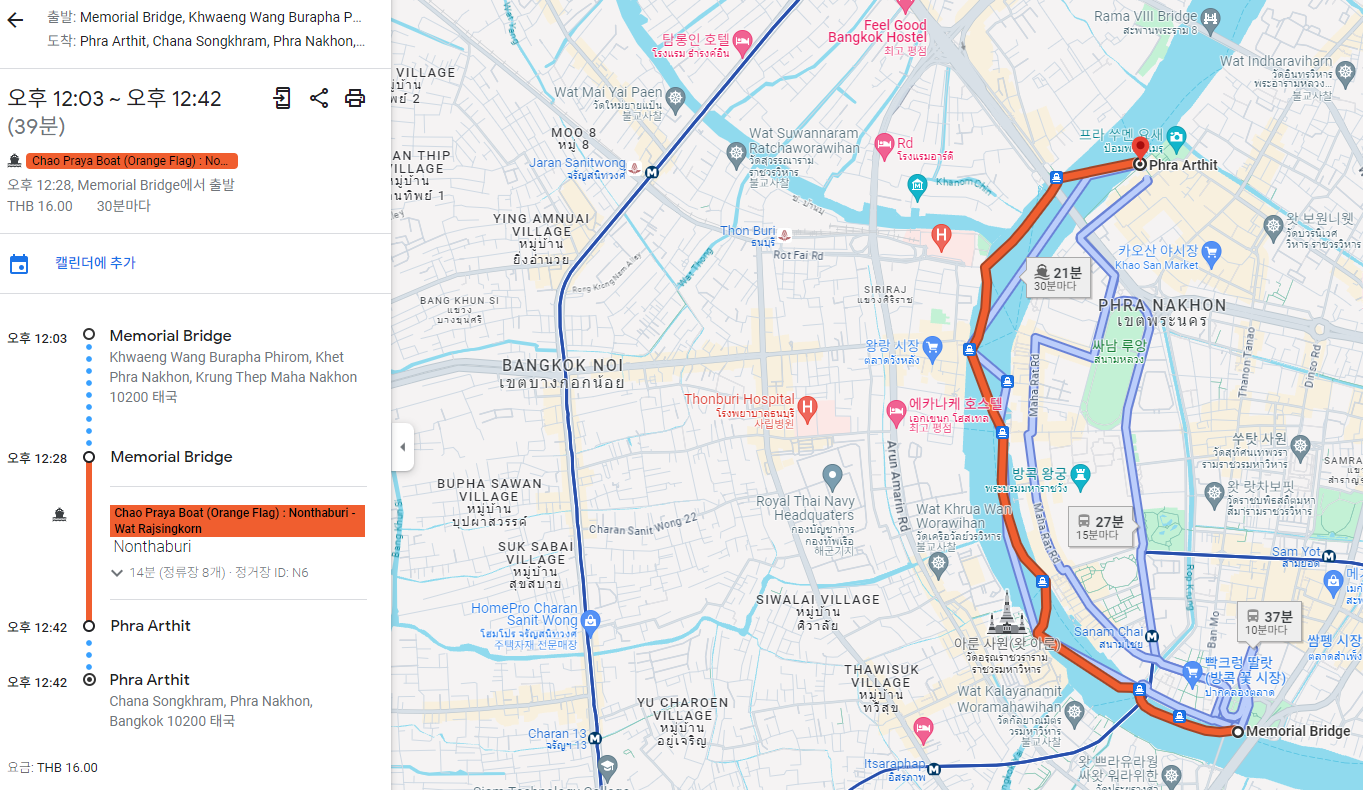Viewport: 1363px width, 790px height.
Task: Select Memorial Bridge boarding stop at 12:28
Action: pyautogui.click(x=171, y=457)
